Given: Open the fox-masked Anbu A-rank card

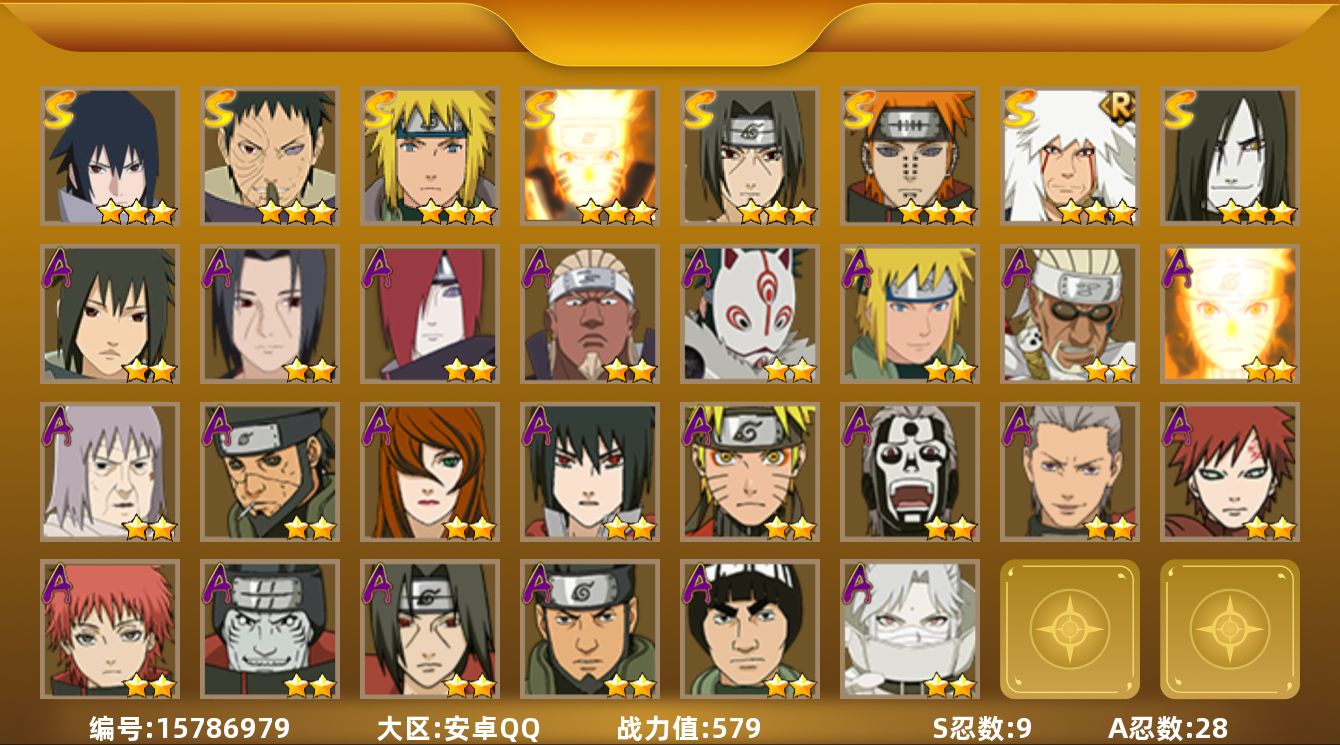Looking at the screenshot, I should 749,314.
